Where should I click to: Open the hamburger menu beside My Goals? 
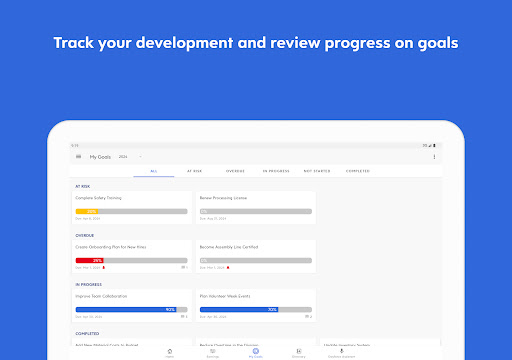(x=79, y=157)
